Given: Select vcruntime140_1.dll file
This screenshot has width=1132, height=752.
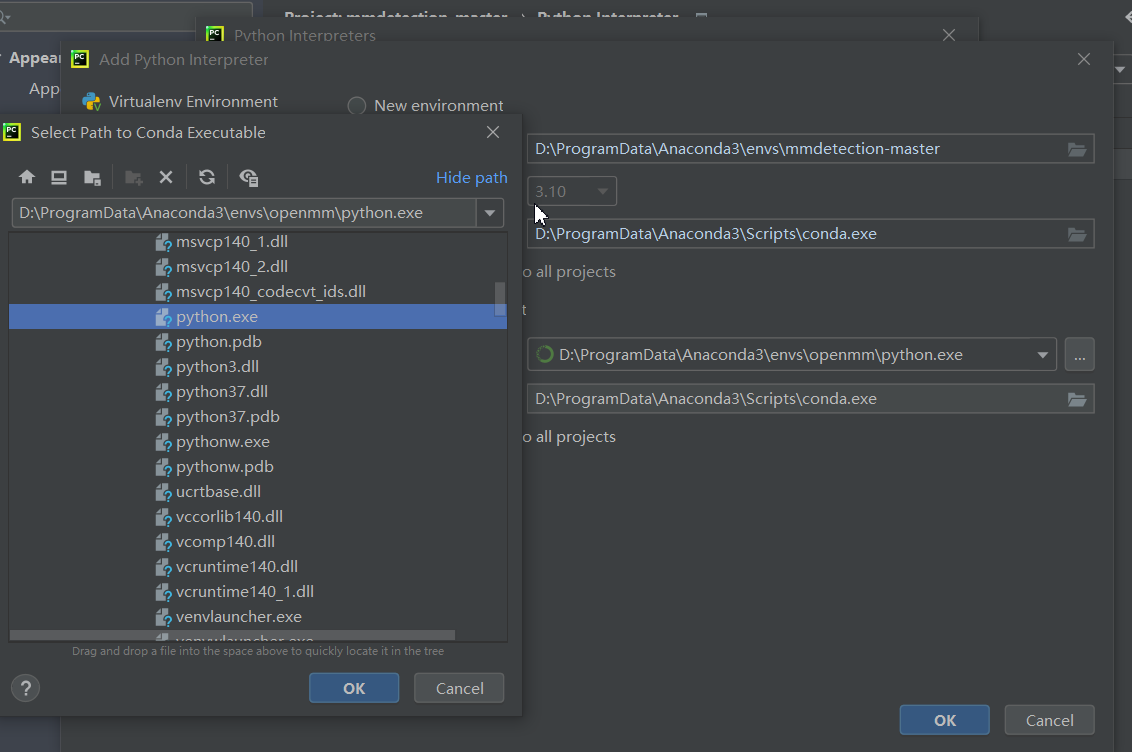Looking at the screenshot, I should pyautogui.click(x=245, y=592).
